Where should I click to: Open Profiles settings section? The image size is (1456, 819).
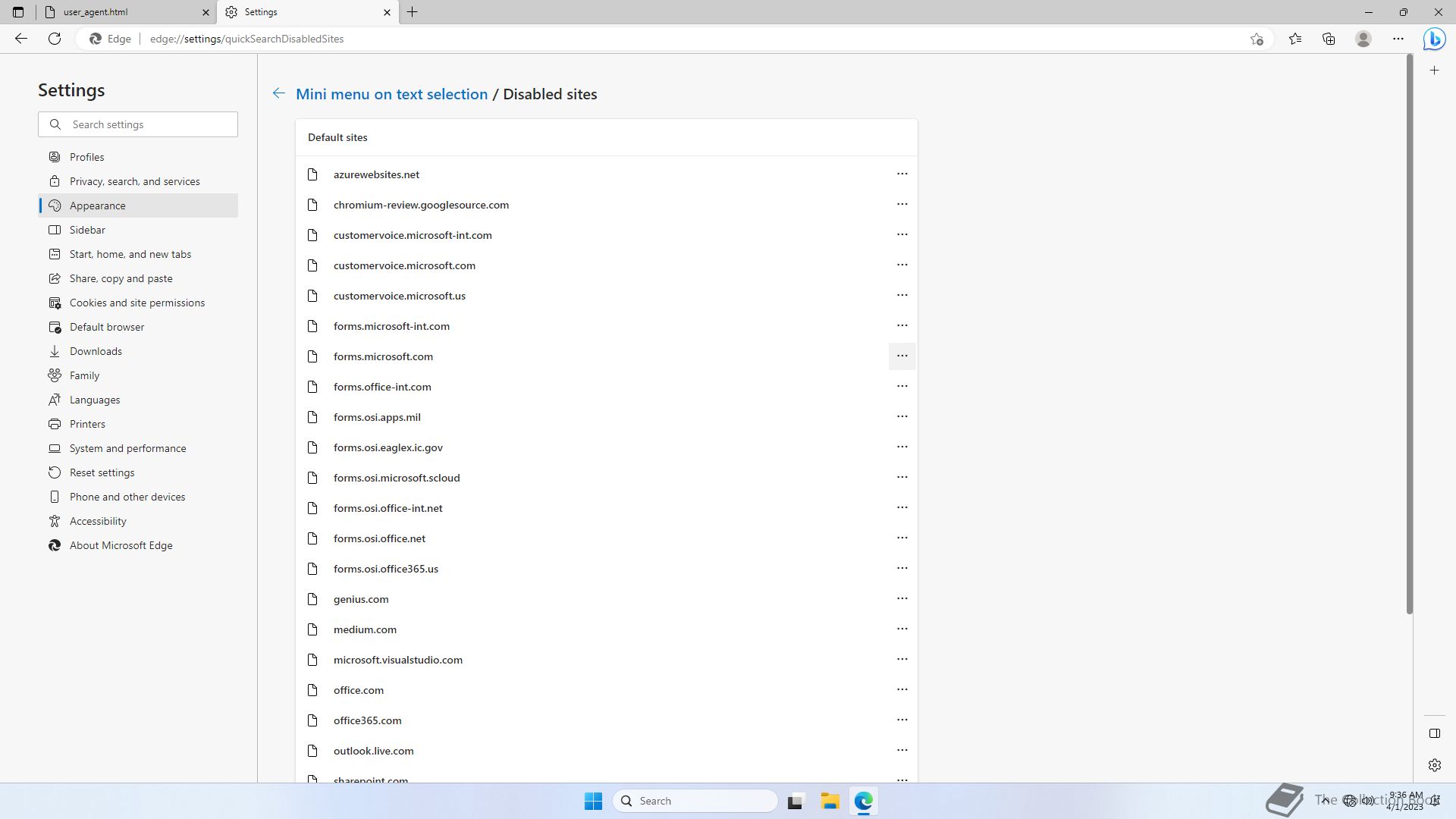click(138, 157)
